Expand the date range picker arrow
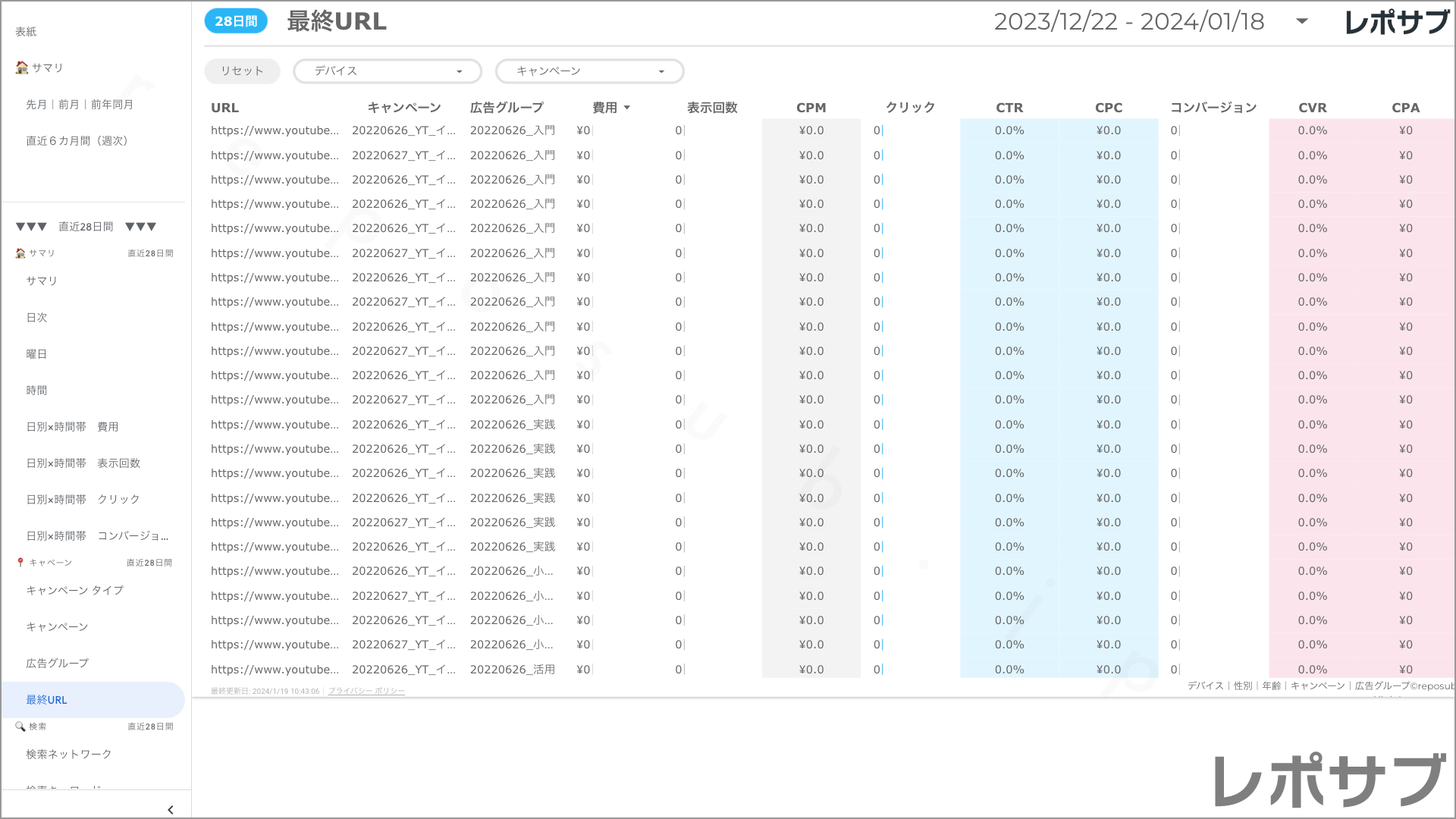1456x819 pixels. tap(1302, 21)
